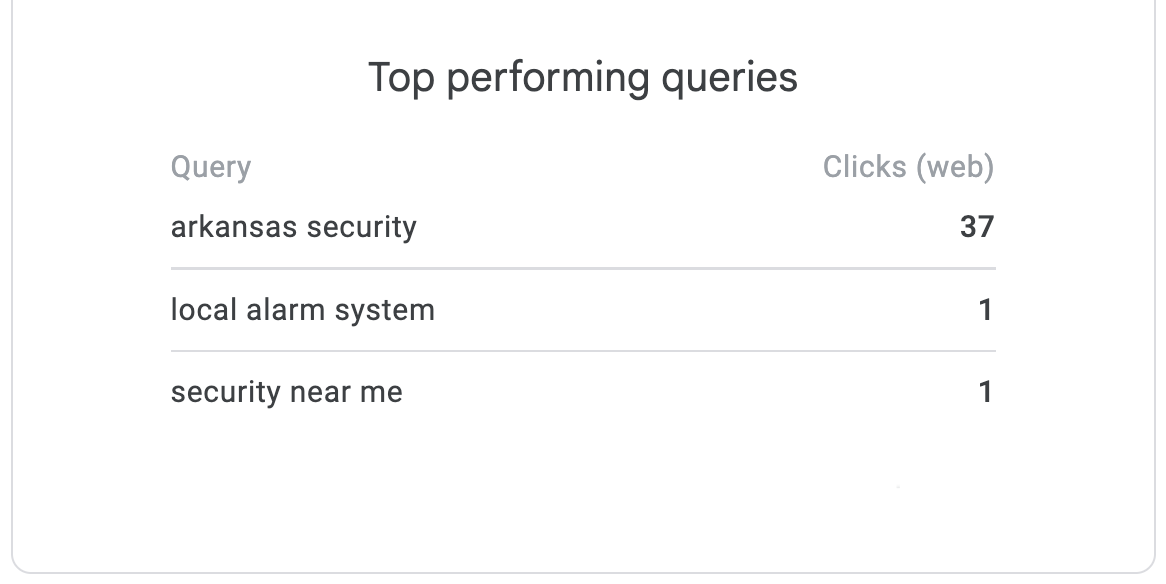
Task: Click '(web)' in the Clicks header
Action: click(x=955, y=167)
